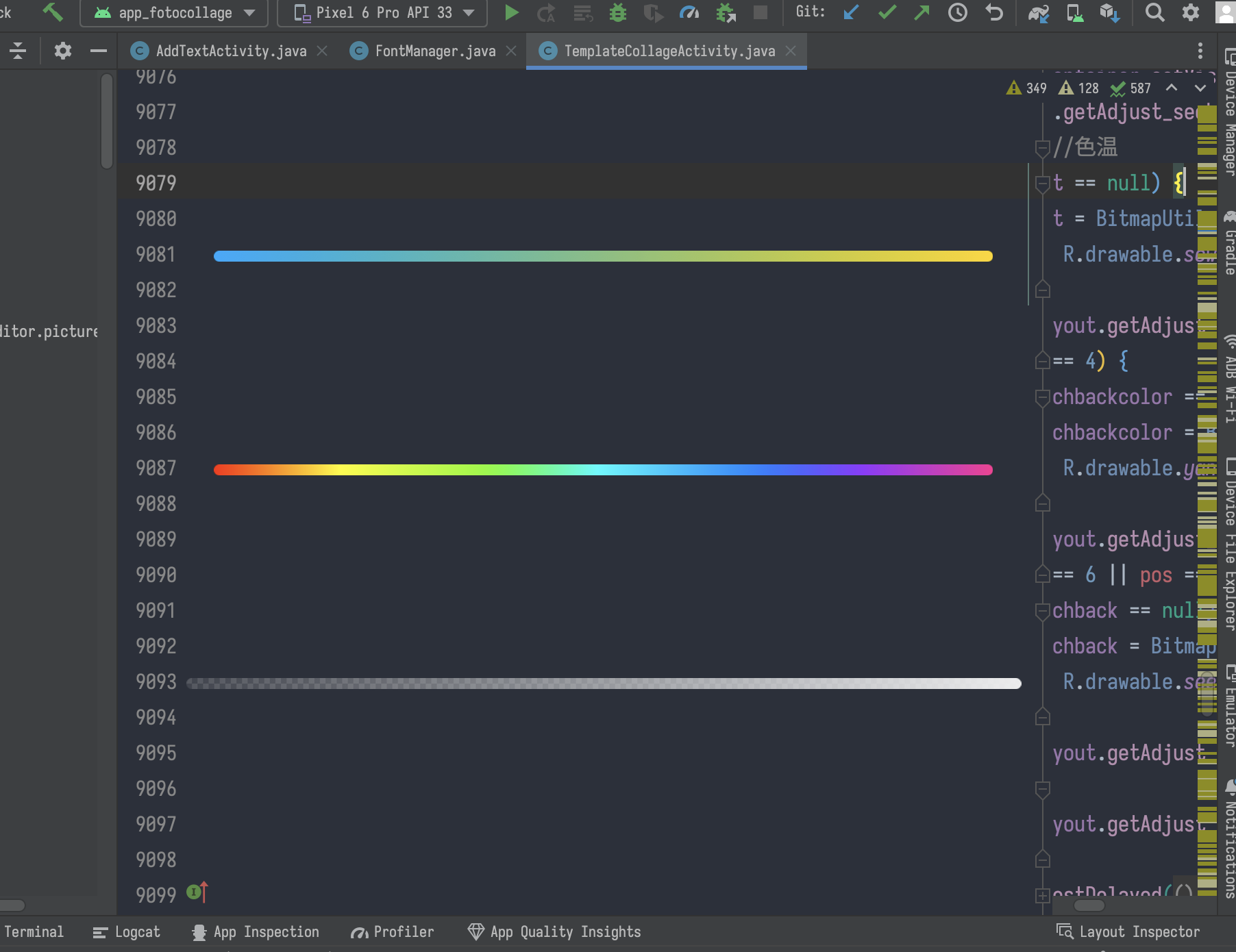
Task: Collapse the code fold at line 9079
Action: click(1042, 184)
